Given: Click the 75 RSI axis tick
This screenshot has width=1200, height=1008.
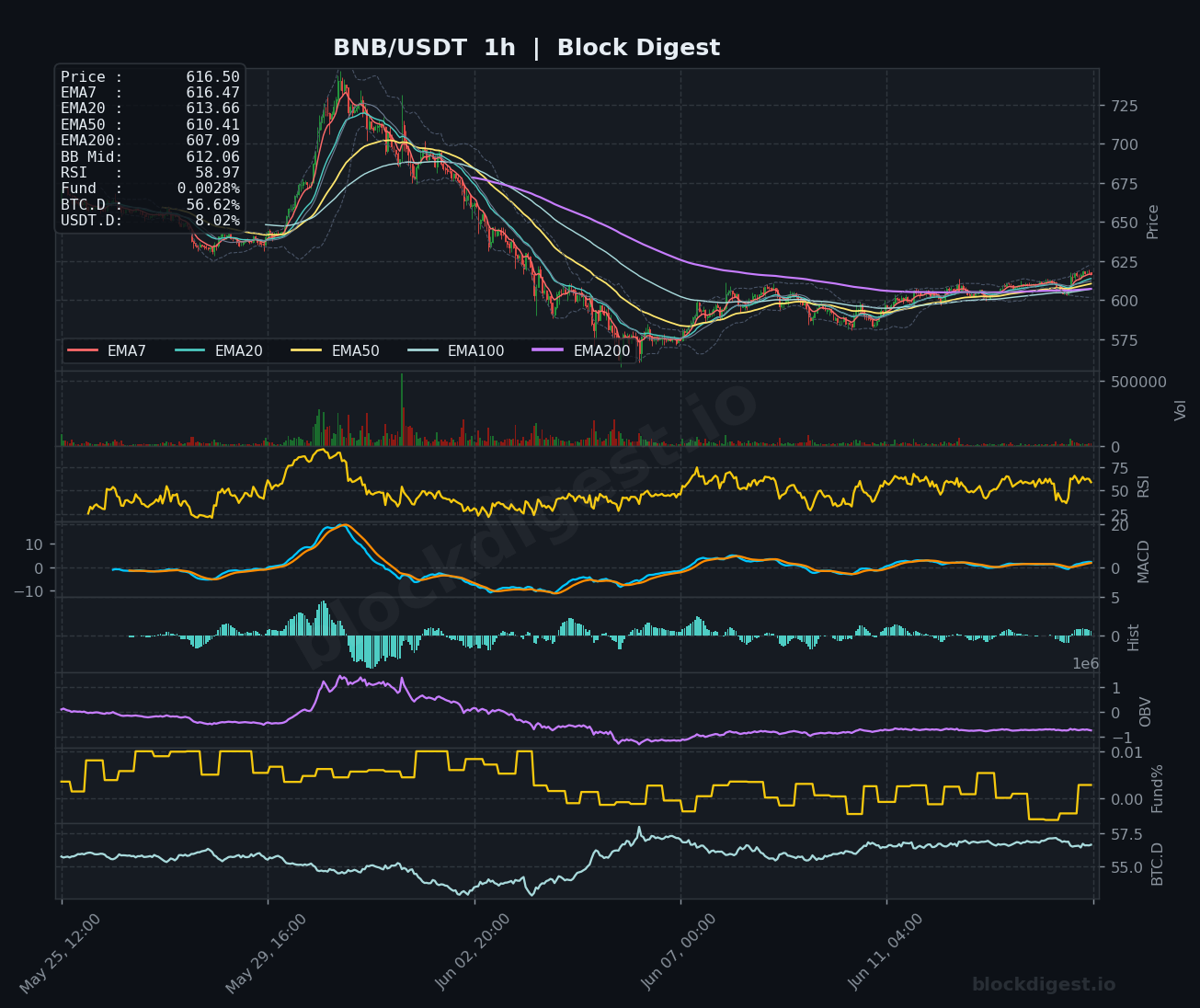Looking at the screenshot, I should pos(1119,468).
